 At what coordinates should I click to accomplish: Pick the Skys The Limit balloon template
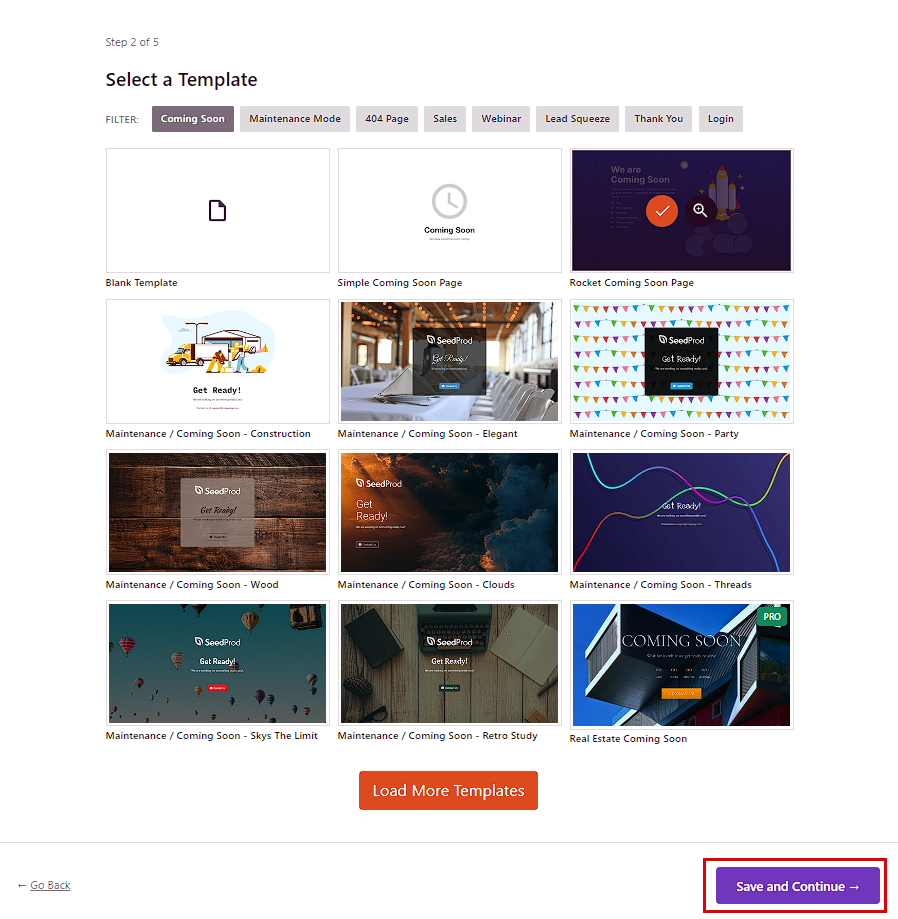pos(217,663)
